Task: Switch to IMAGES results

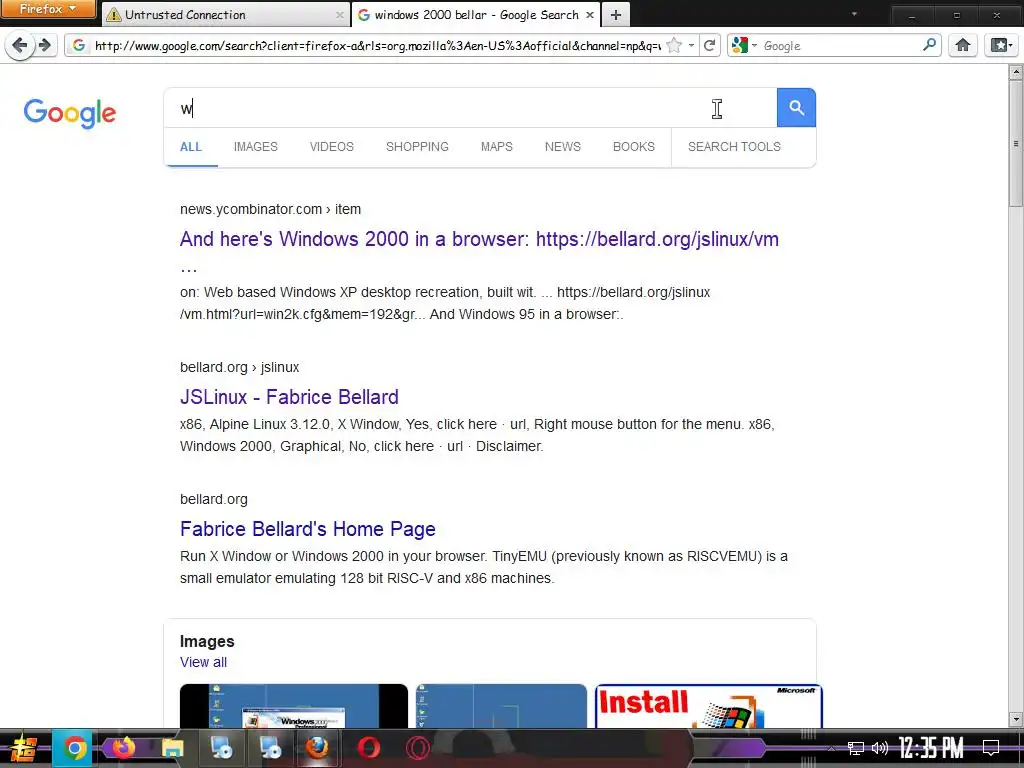Action: point(256,147)
